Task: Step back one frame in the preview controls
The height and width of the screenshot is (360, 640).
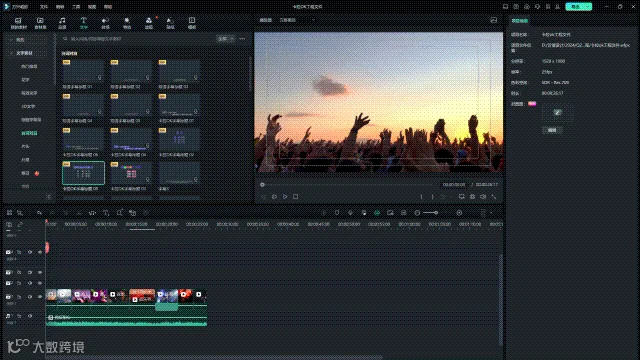Action: click(x=264, y=197)
